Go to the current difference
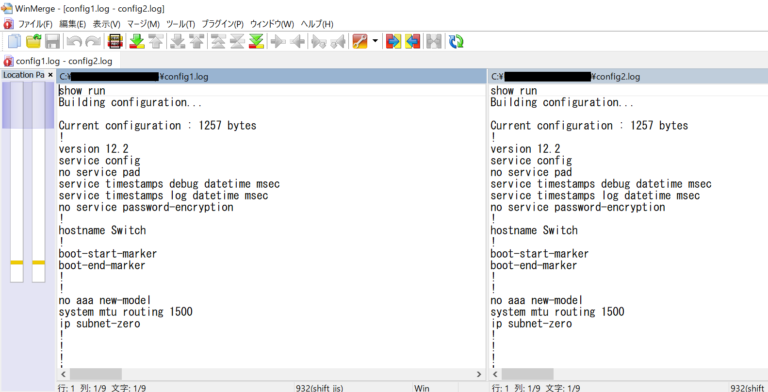 (237, 42)
